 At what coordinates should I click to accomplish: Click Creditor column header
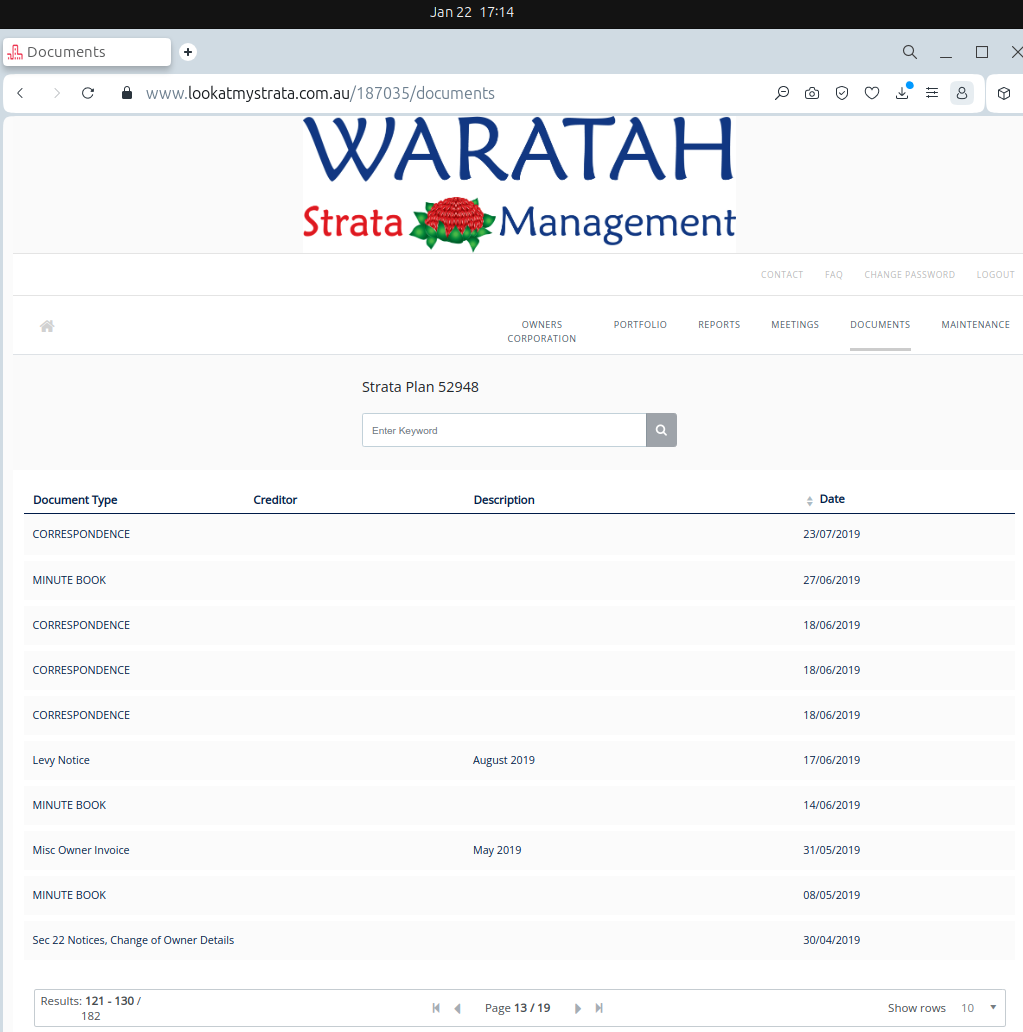pos(275,500)
